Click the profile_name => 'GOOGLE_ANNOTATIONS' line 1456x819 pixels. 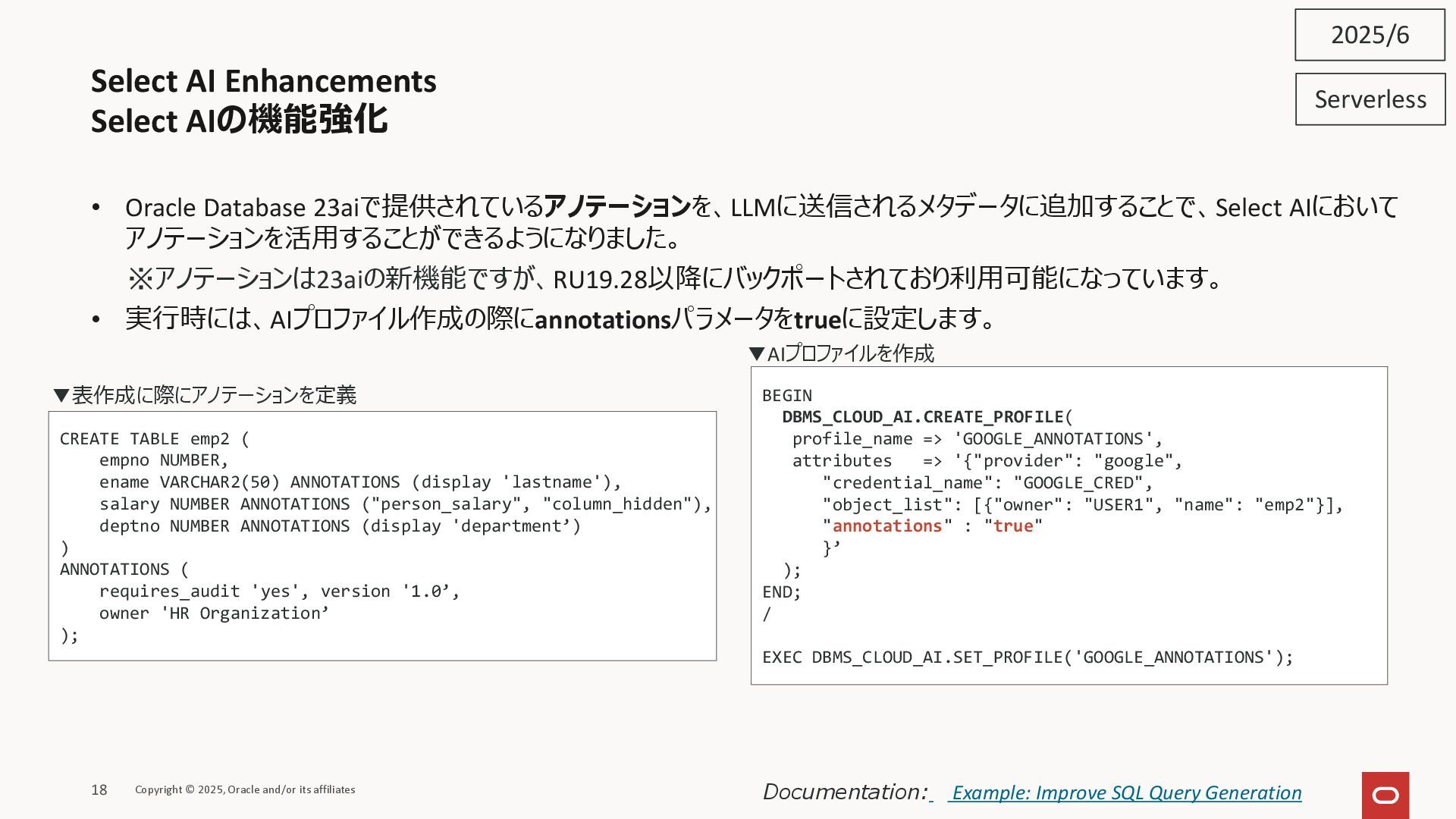pyautogui.click(x=977, y=439)
